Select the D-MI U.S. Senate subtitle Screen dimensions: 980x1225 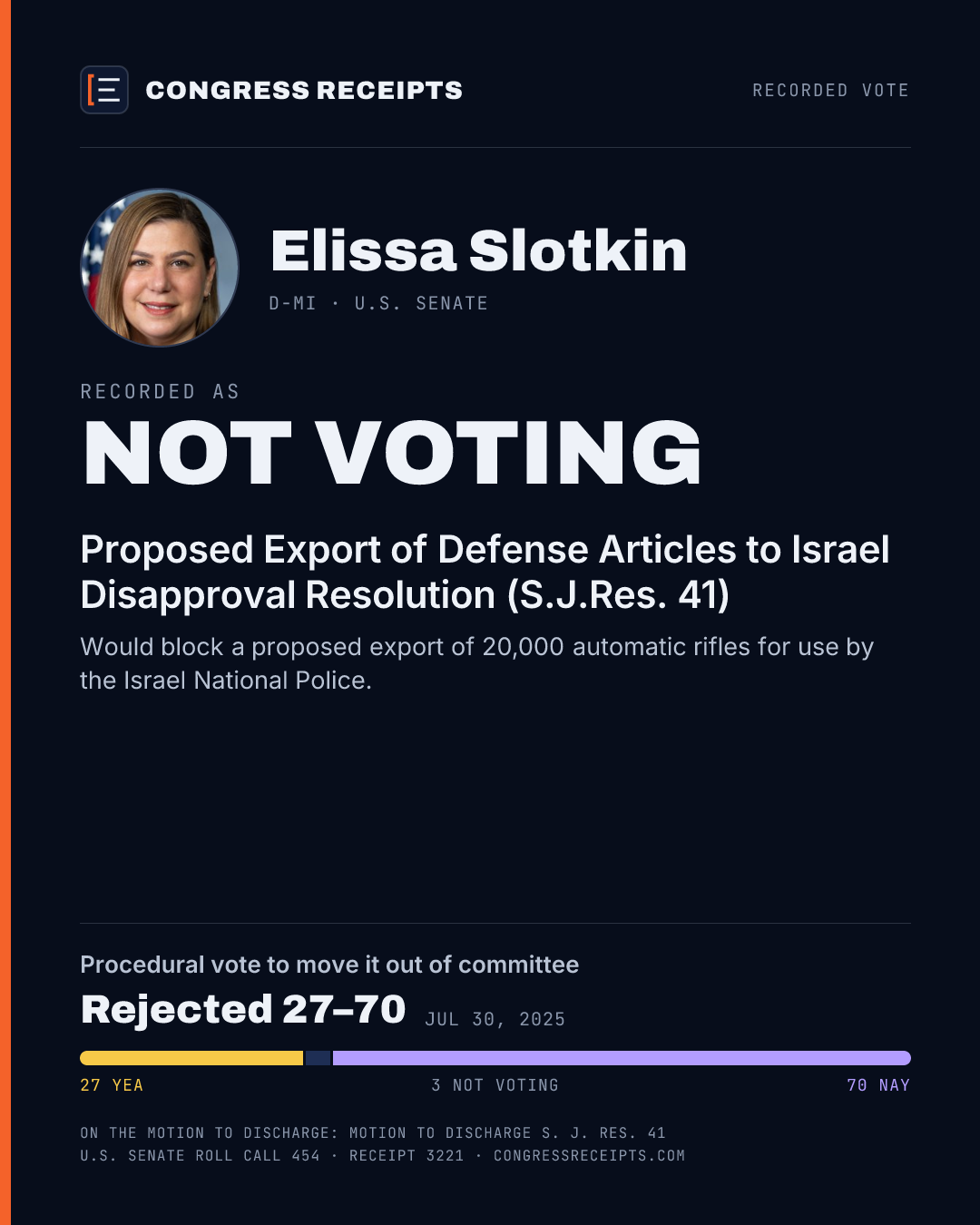point(378,303)
